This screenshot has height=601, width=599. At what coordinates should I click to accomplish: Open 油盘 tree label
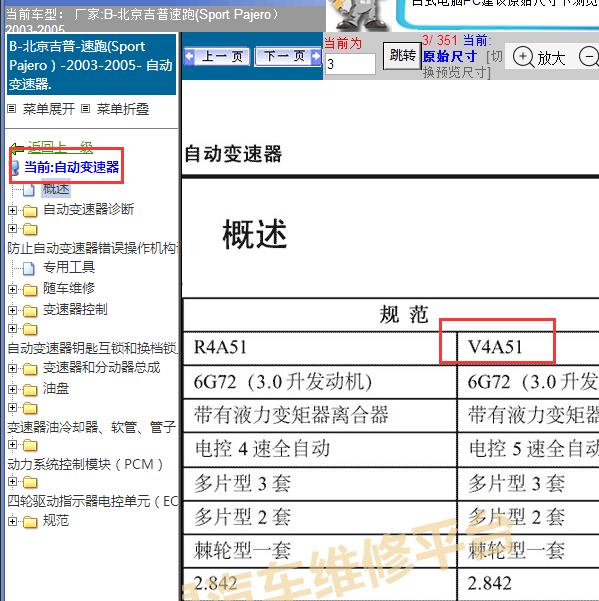pos(56,388)
